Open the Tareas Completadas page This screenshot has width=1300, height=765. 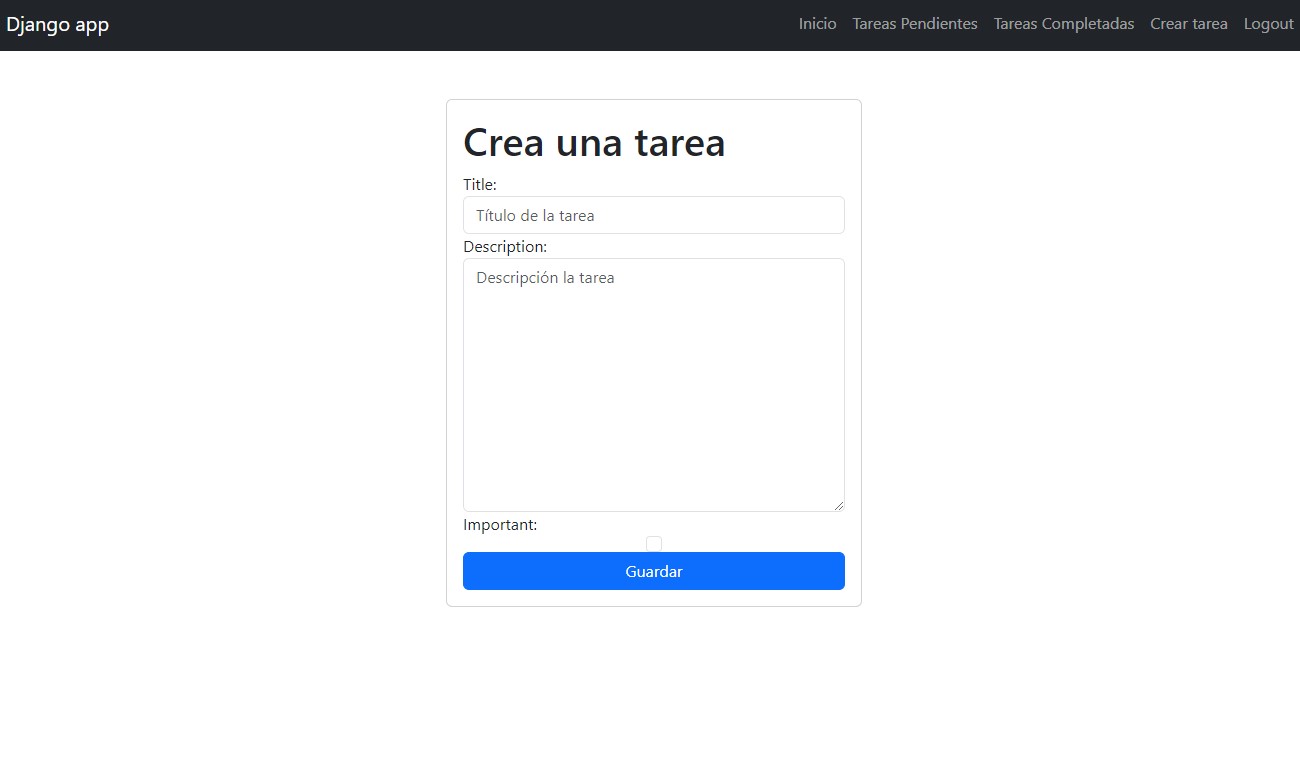click(1063, 23)
